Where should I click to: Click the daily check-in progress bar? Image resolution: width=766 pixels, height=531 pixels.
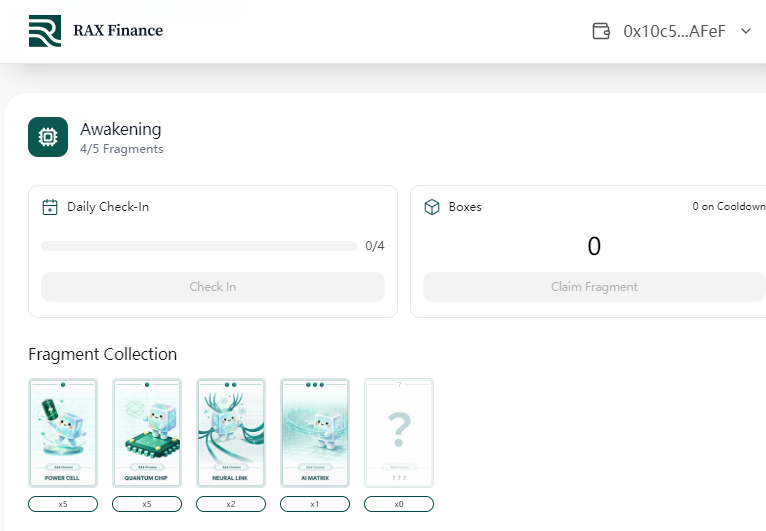tap(199, 246)
